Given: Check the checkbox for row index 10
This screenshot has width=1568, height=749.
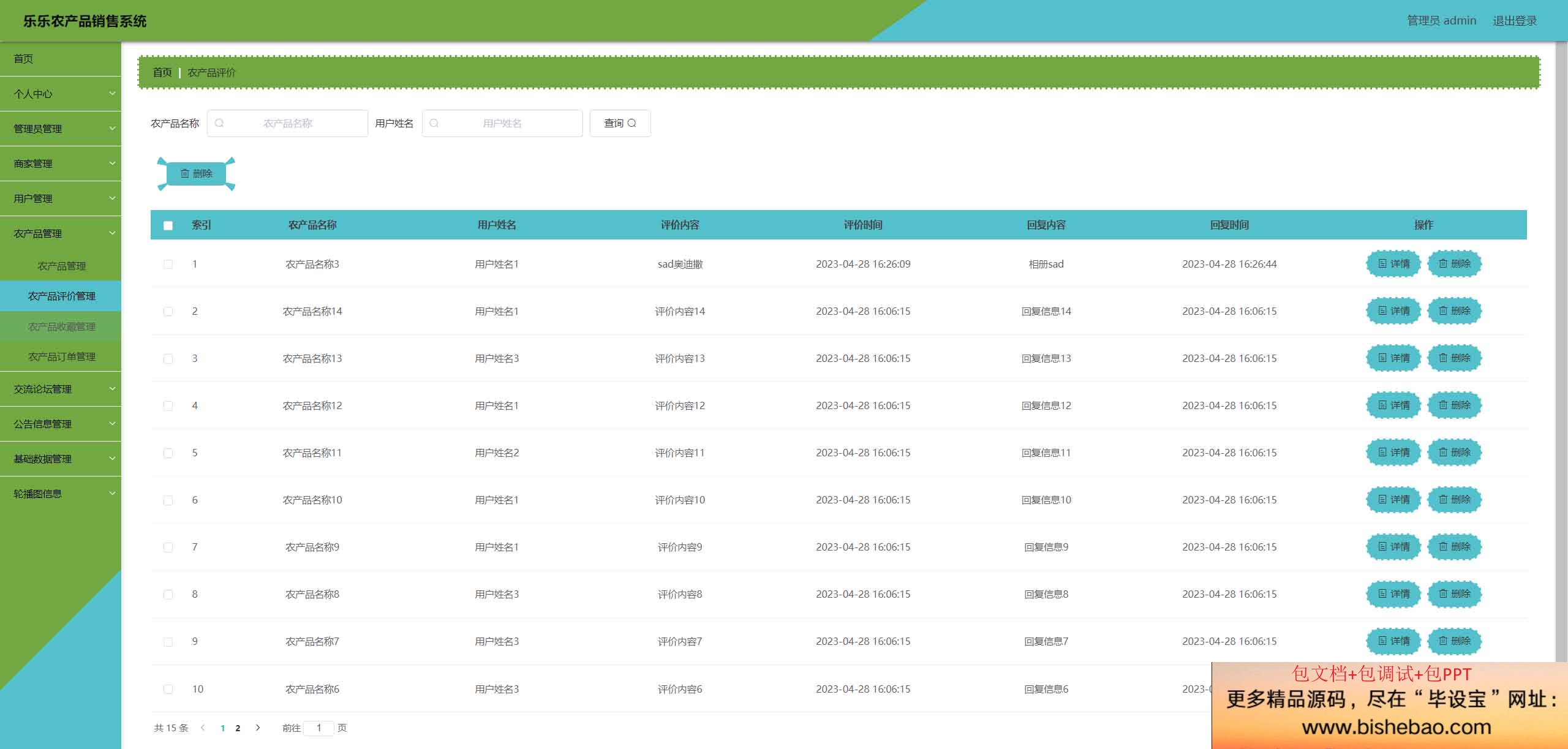Looking at the screenshot, I should 168,689.
